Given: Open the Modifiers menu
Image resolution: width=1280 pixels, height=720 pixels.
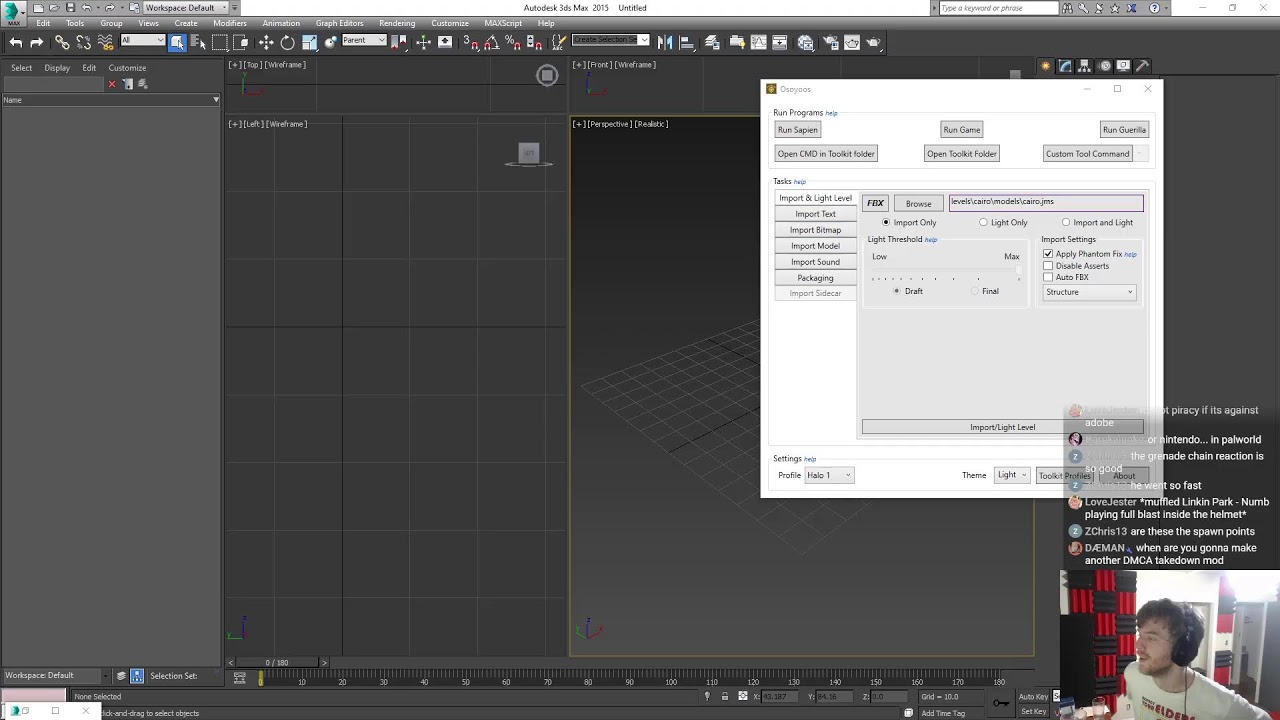Looking at the screenshot, I should pyautogui.click(x=230, y=24).
